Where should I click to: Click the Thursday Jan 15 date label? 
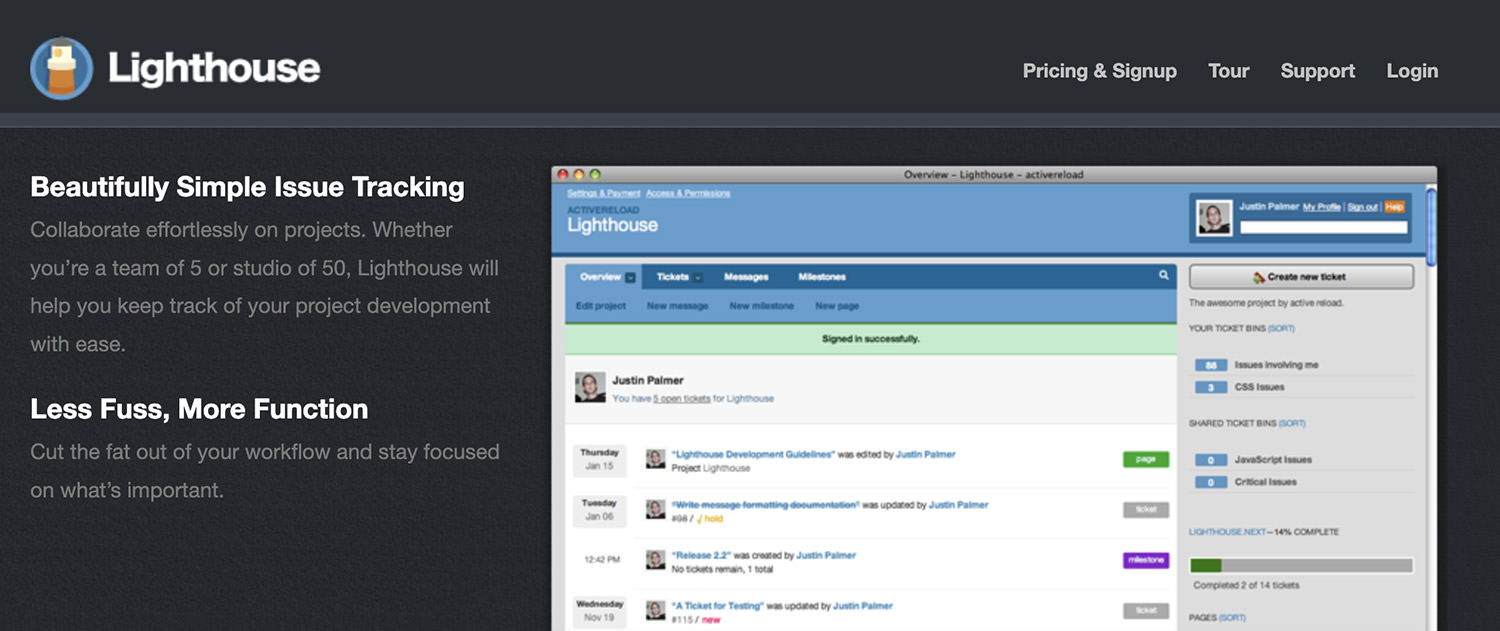(x=599, y=459)
